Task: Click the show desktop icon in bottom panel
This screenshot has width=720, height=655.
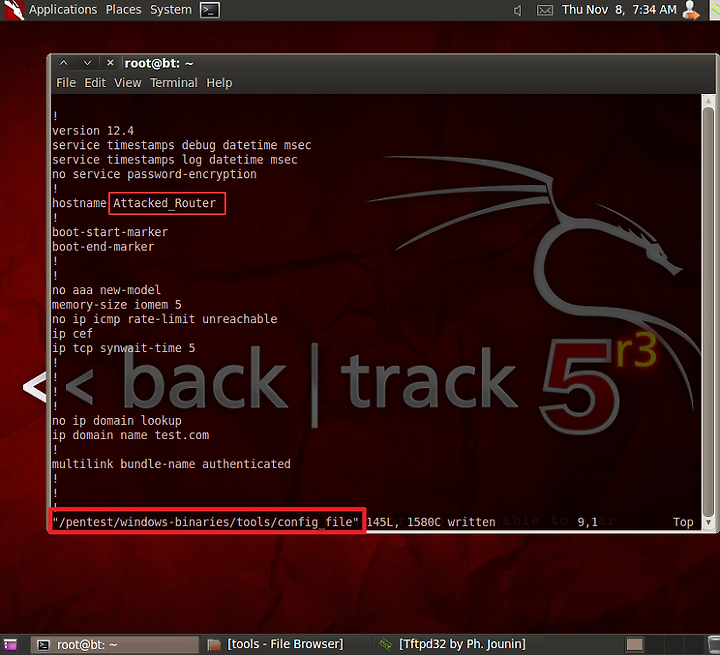Action: click(10, 644)
